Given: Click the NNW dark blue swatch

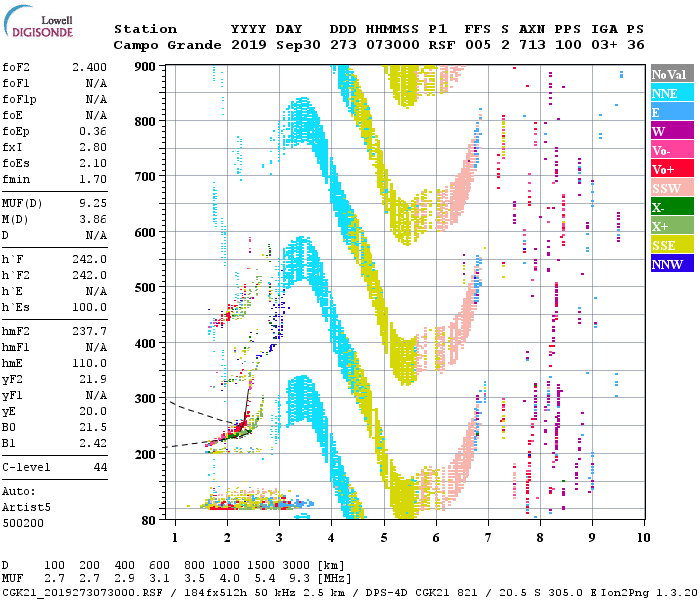Looking at the screenshot, I should pyautogui.click(x=672, y=263).
